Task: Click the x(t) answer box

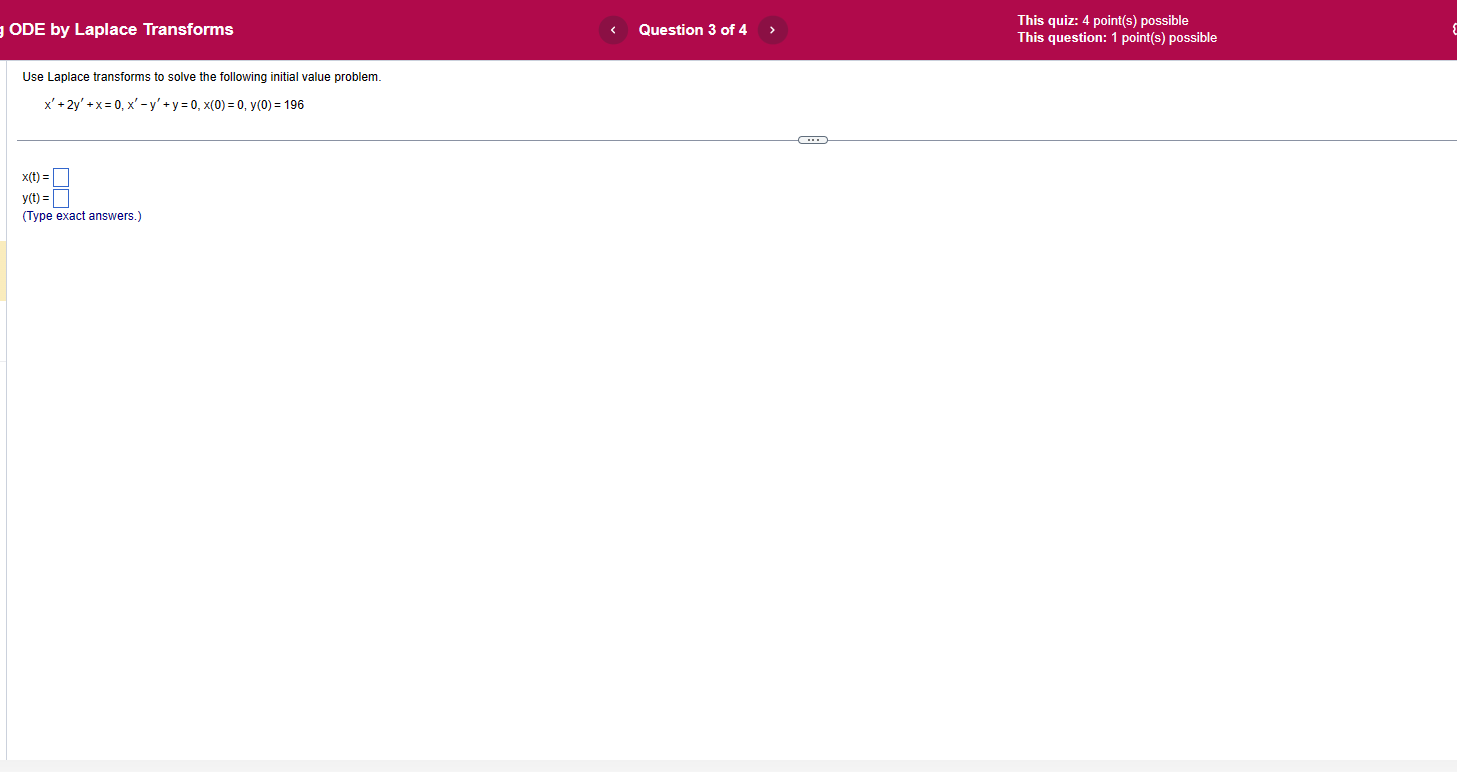Action: pos(61,178)
